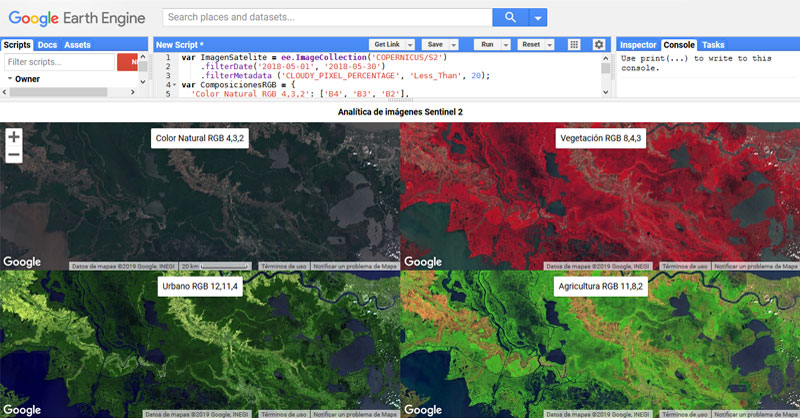Open the Inspector tab
Image resolution: width=800 pixels, height=418 pixels.
(638, 45)
